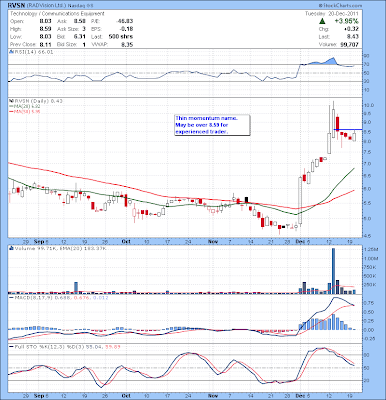
Task: Click the green MA(20) legend label
Action: (x=23, y=106)
